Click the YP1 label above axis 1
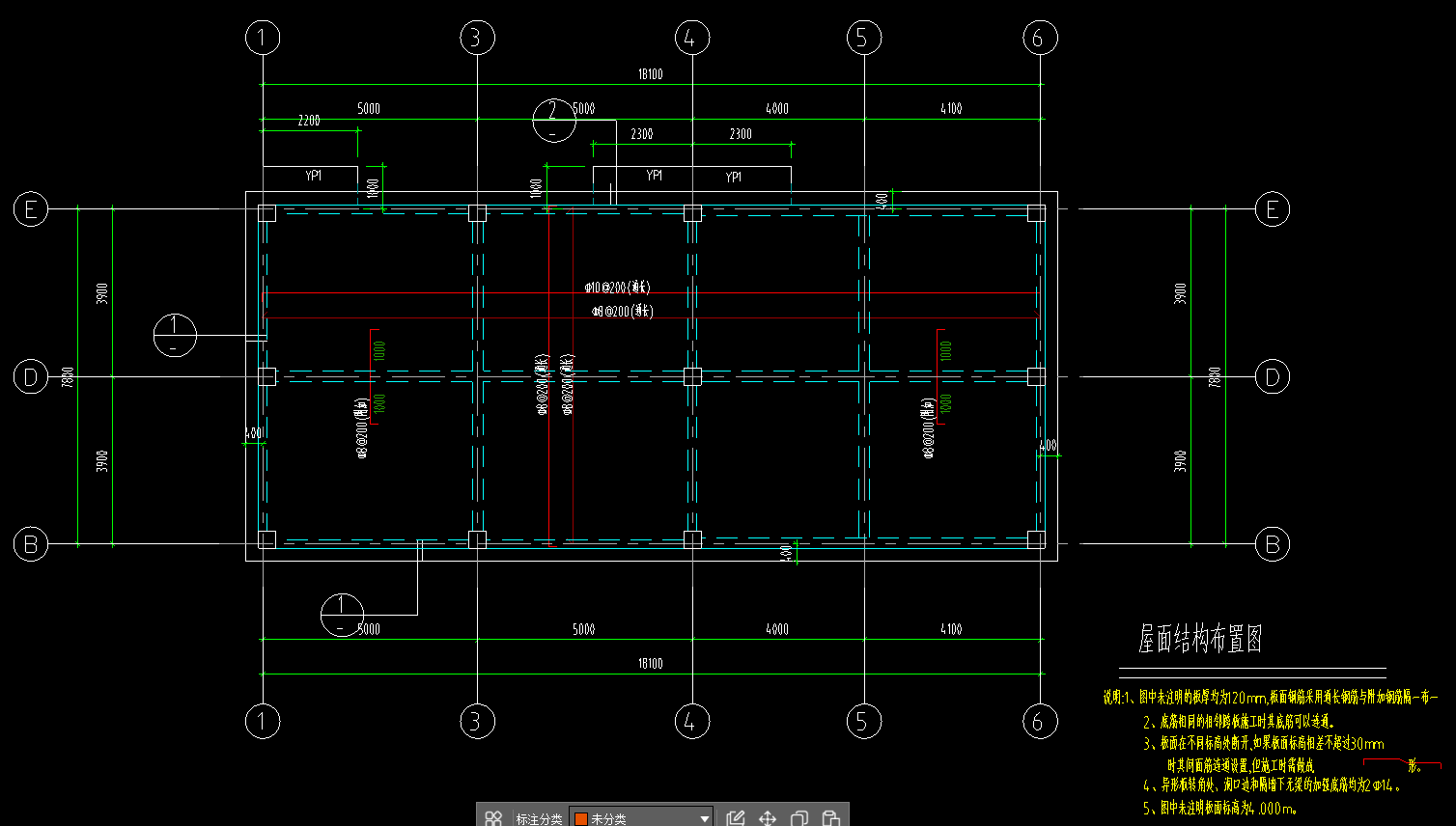The image size is (1456, 826). point(314,176)
